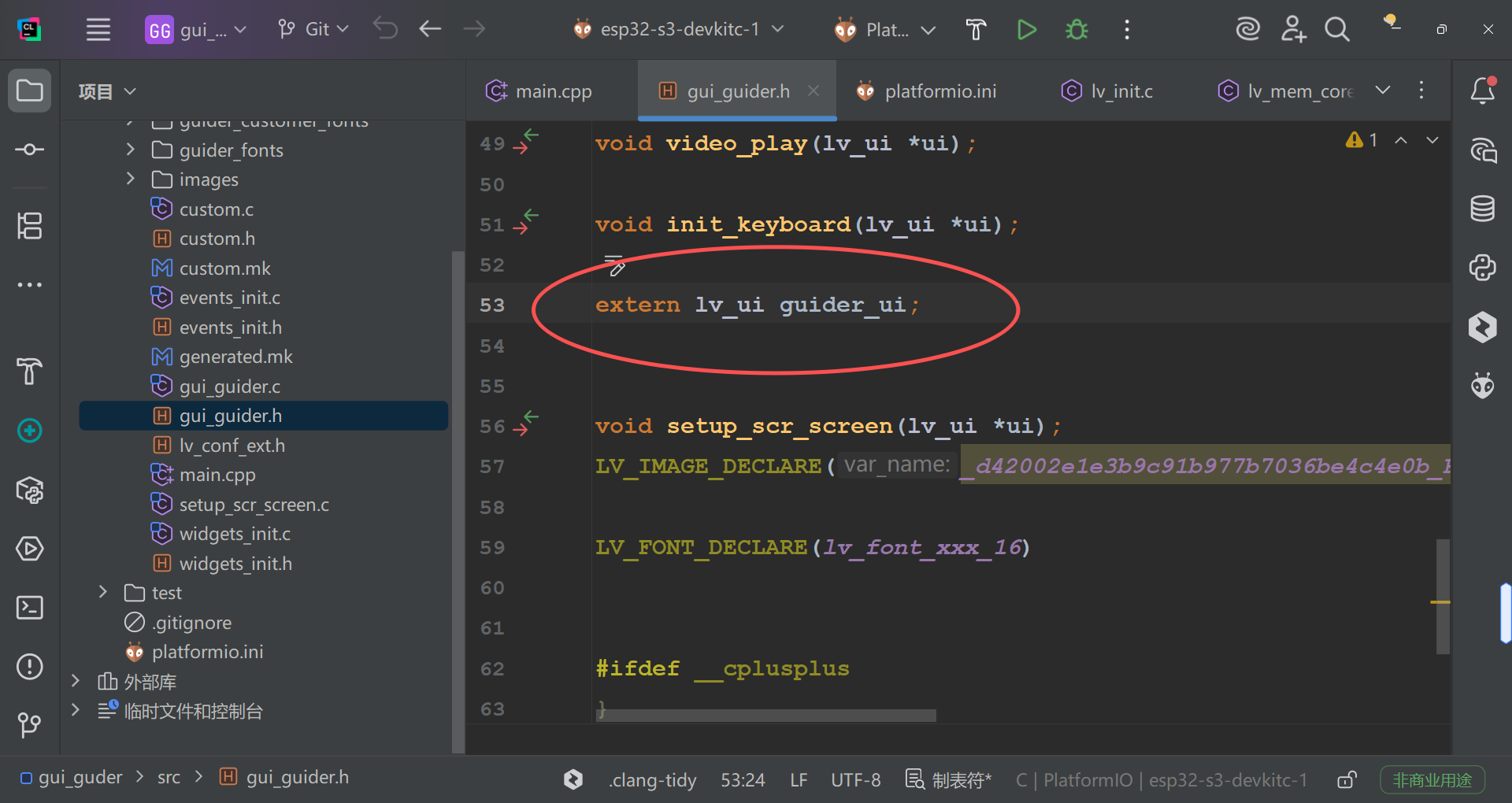The height and width of the screenshot is (803, 1512).
Task: Click the gutter navigation icon on line 49
Action: 525,142
